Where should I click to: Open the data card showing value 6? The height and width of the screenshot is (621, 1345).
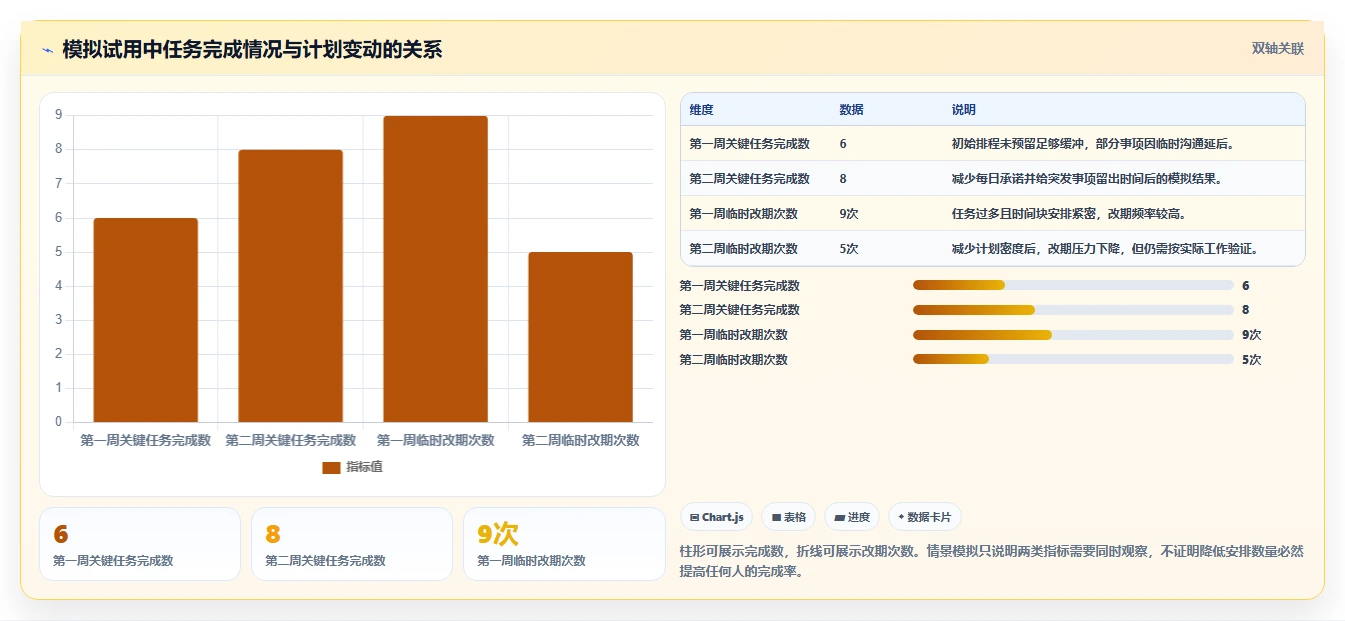pyautogui.click(x=140, y=544)
